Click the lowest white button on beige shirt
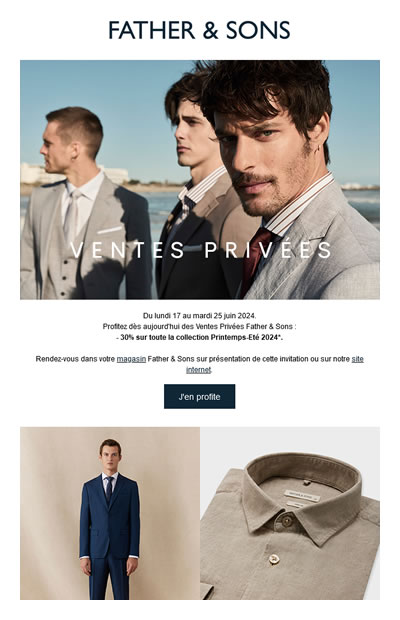Viewport: 400px width, 620px height. coord(274,559)
